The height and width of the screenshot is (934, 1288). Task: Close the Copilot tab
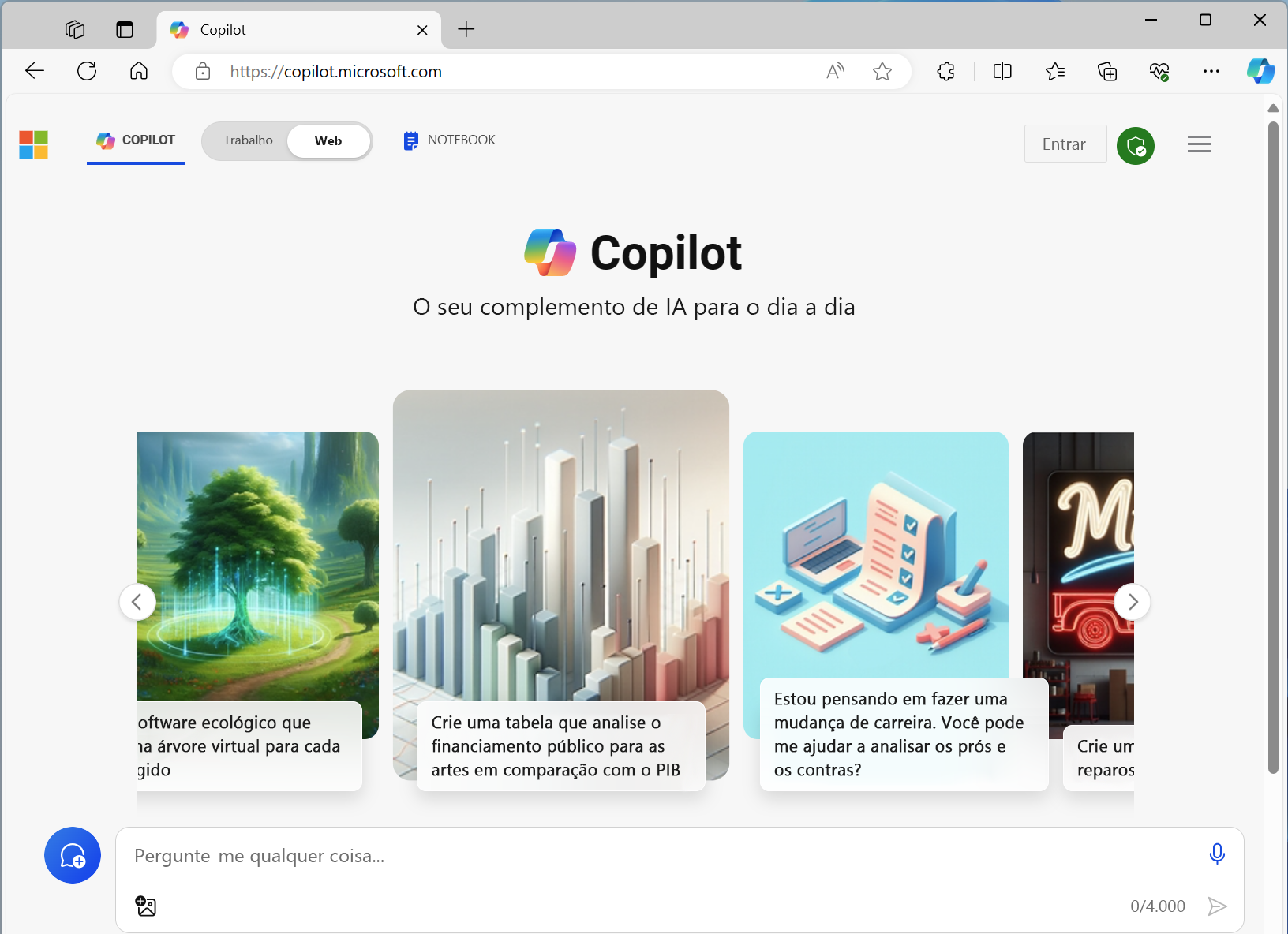click(x=422, y=30)
